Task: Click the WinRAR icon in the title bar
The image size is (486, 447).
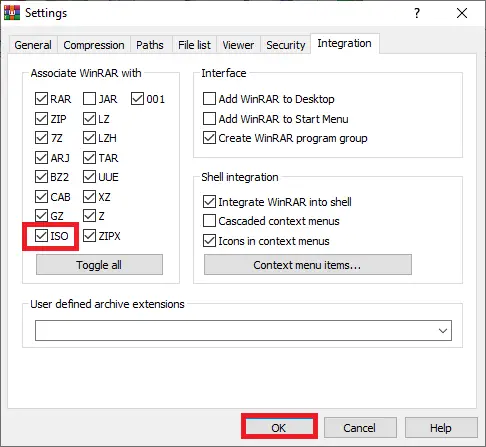Action: pos(12,13)
